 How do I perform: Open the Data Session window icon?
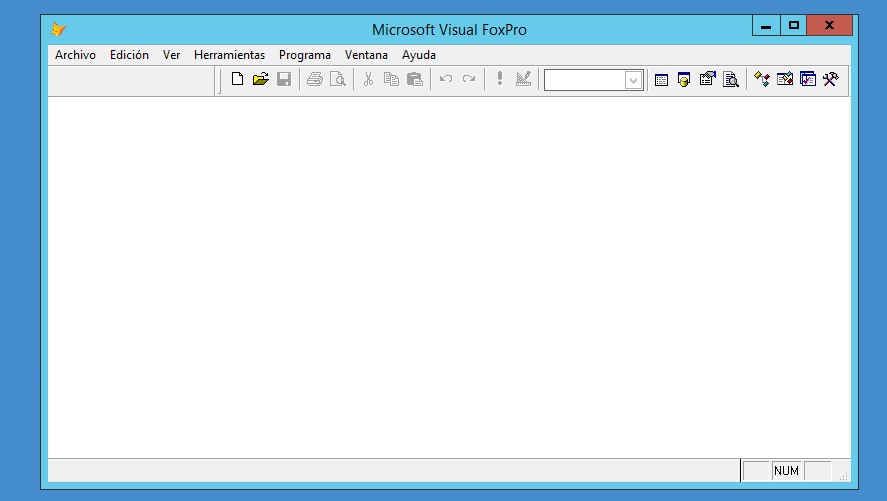[x=684, y=80]
